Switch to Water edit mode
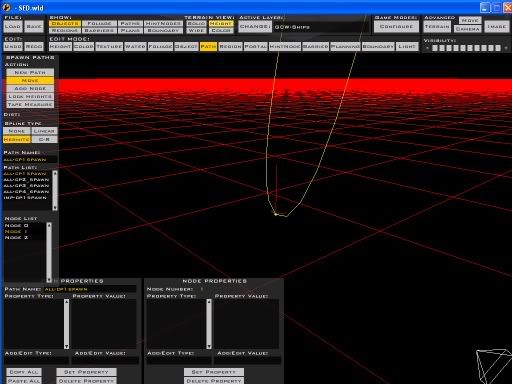Viewport: 512px width, 384px height. [x=135, y=46]
